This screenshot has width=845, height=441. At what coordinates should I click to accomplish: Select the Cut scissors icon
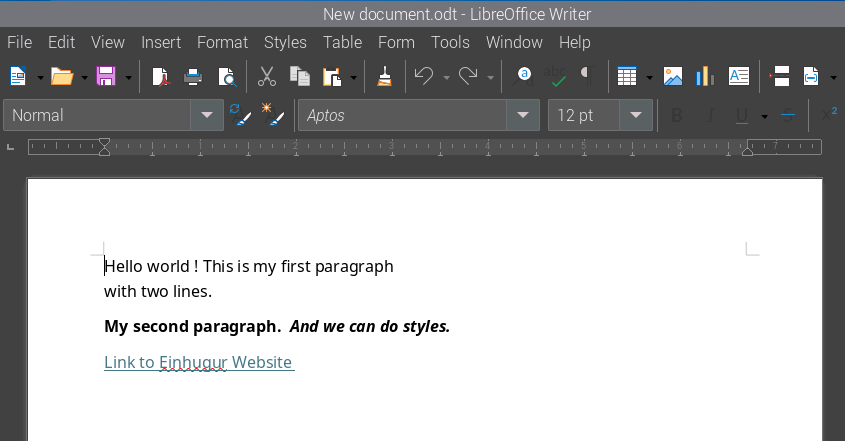coord(267,76)
